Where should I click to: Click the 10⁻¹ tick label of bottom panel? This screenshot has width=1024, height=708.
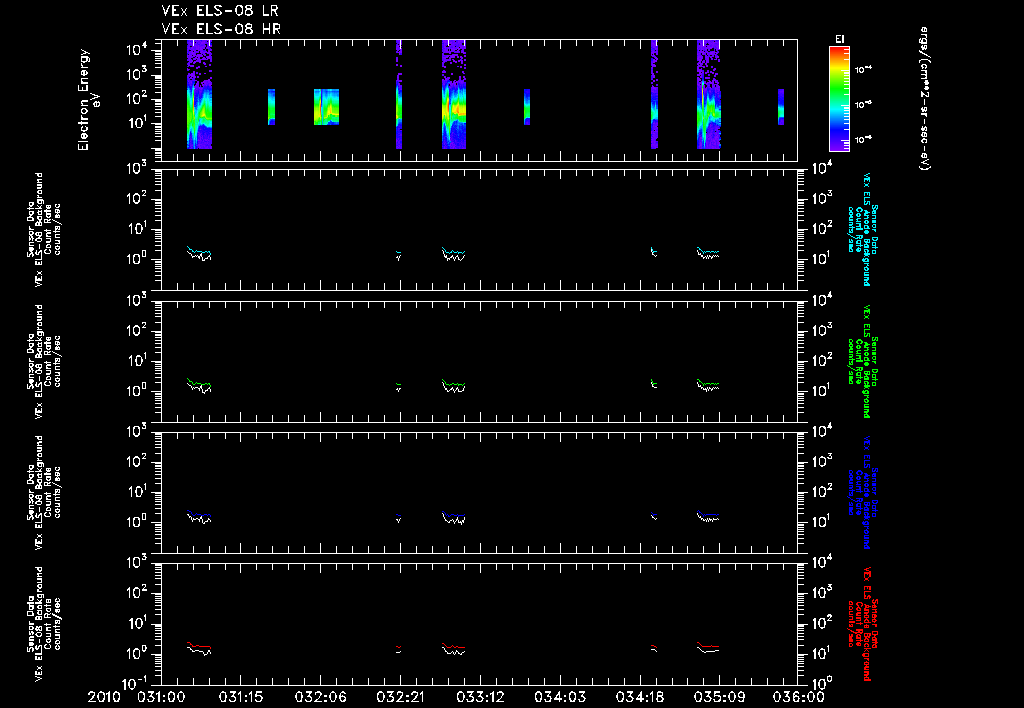pyautogui.click(x=135, y=684)
